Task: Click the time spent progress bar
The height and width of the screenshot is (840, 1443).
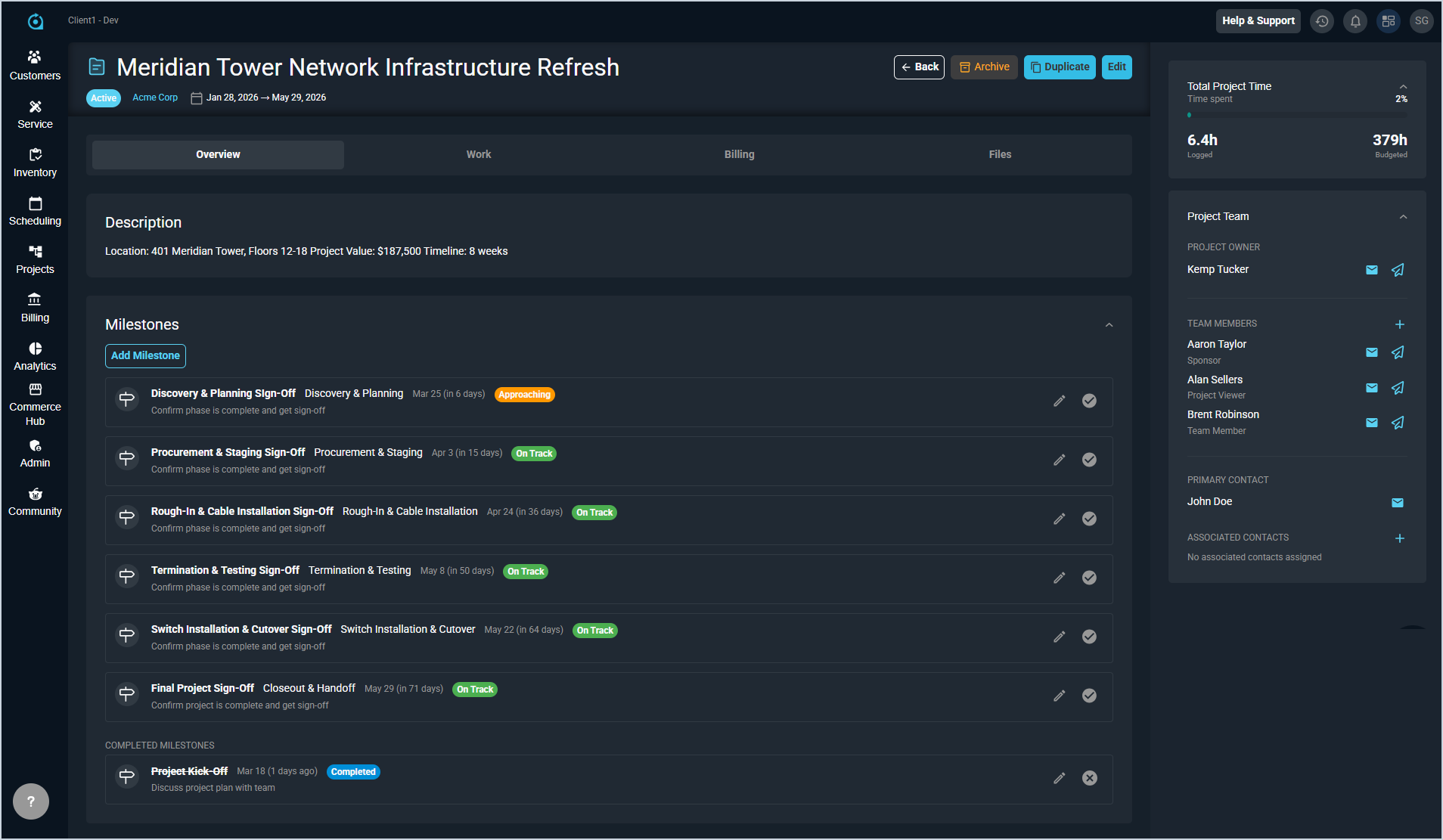Action: (1296, 115)
